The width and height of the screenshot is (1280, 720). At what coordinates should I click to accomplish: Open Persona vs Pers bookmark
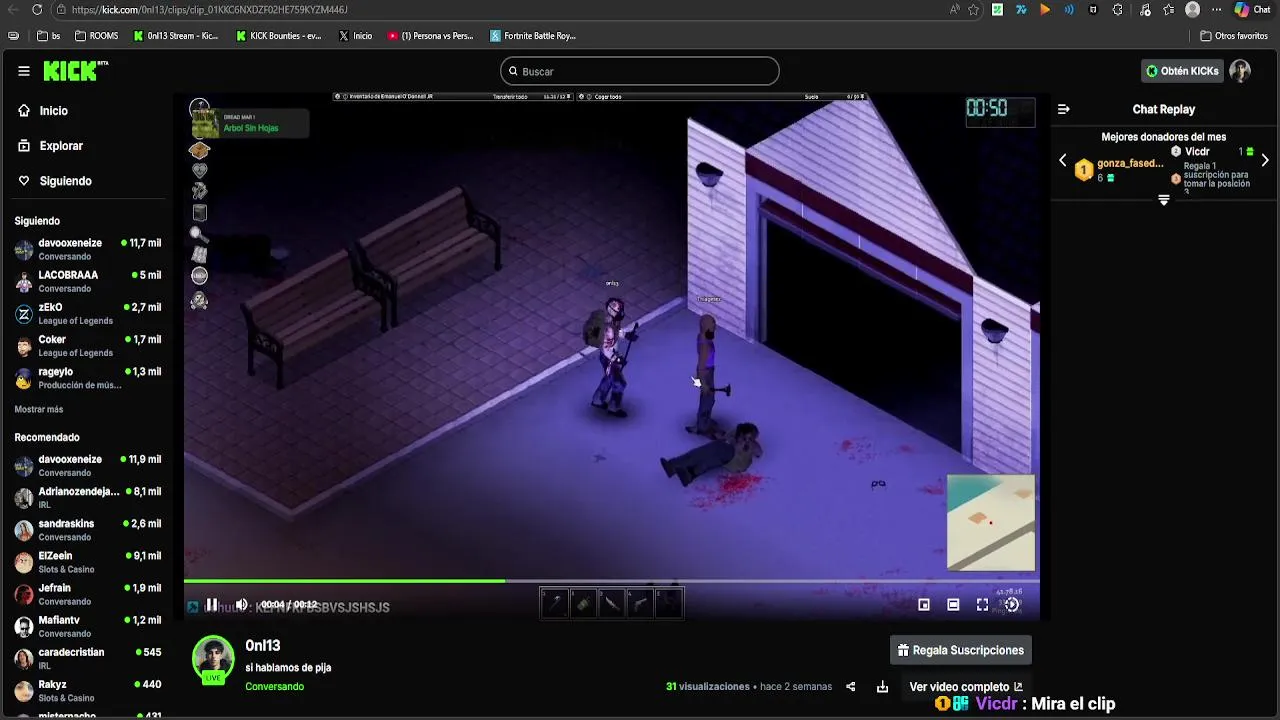(431, 36)
